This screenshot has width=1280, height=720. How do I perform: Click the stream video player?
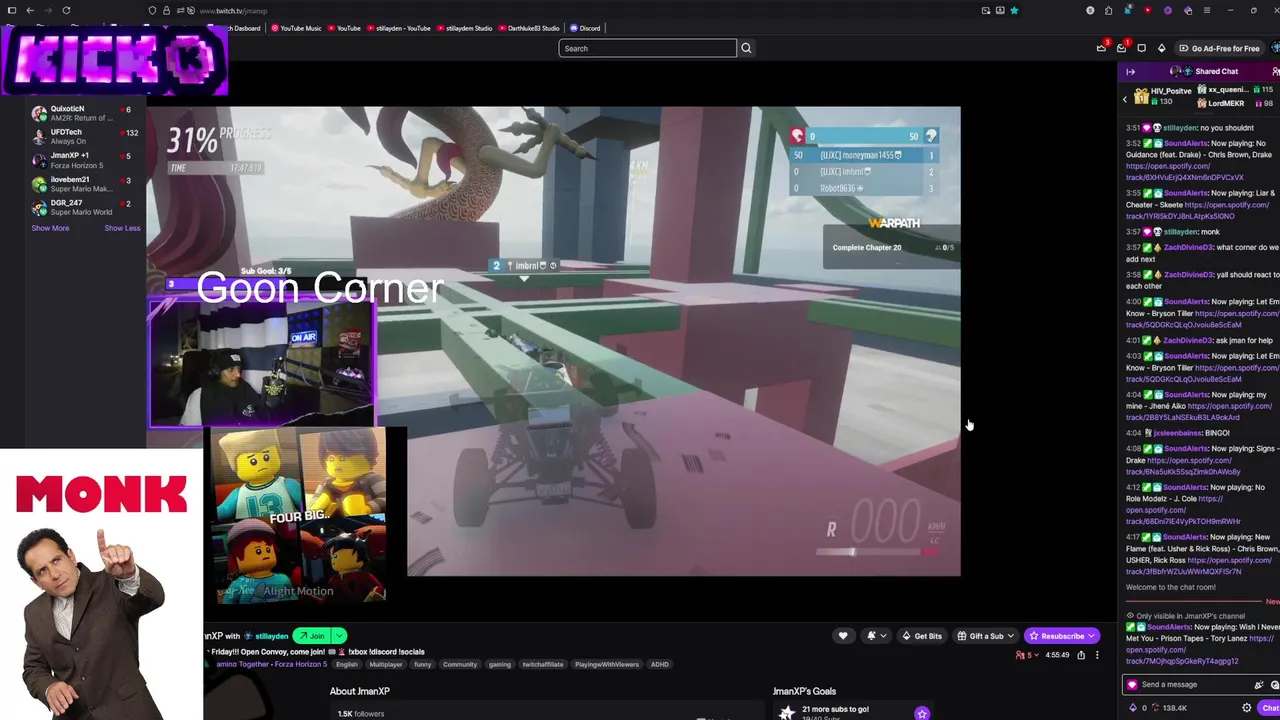(x=553, y=341)
